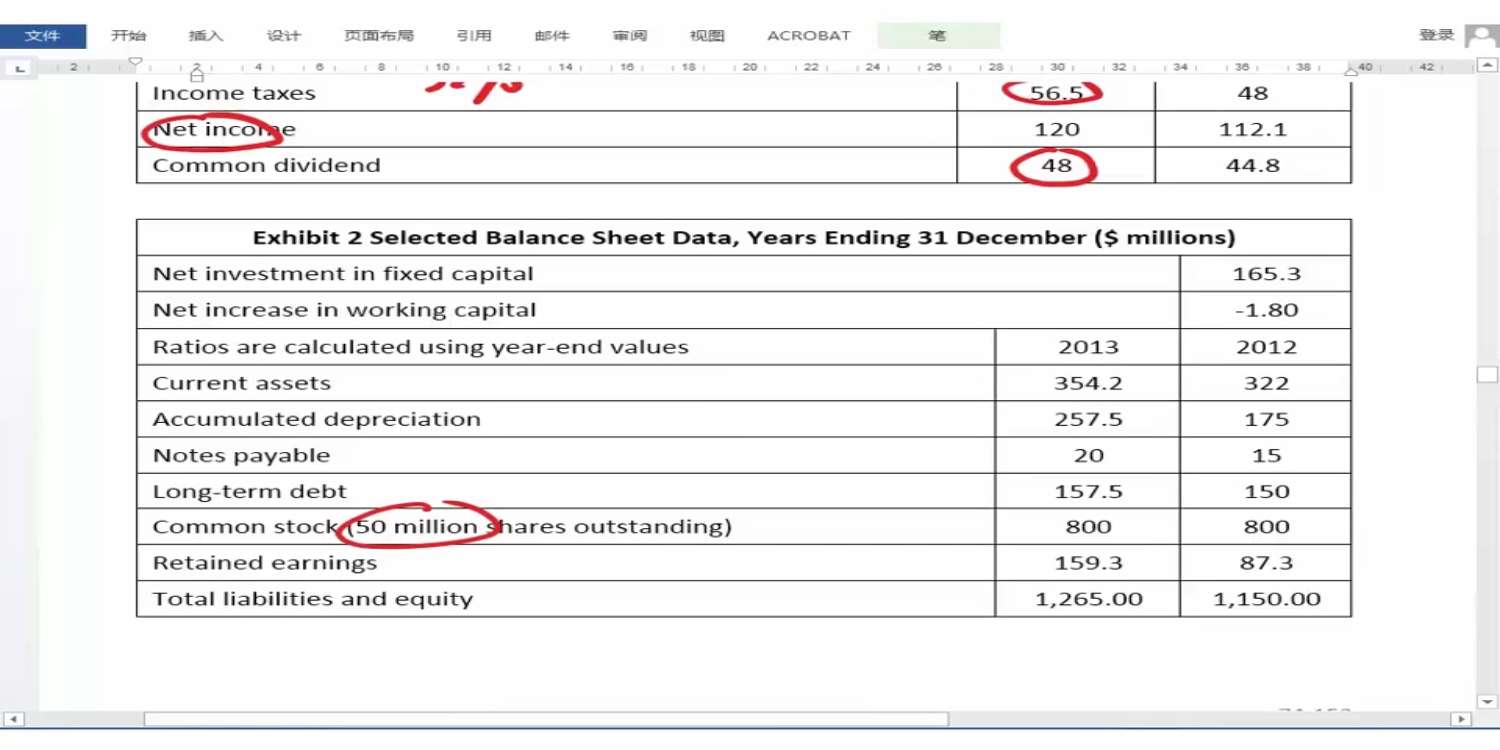Click the horizontal scrollbar right arrow
The height and width of the screenshot is (750, 1500).
(x=1461, y=719)
